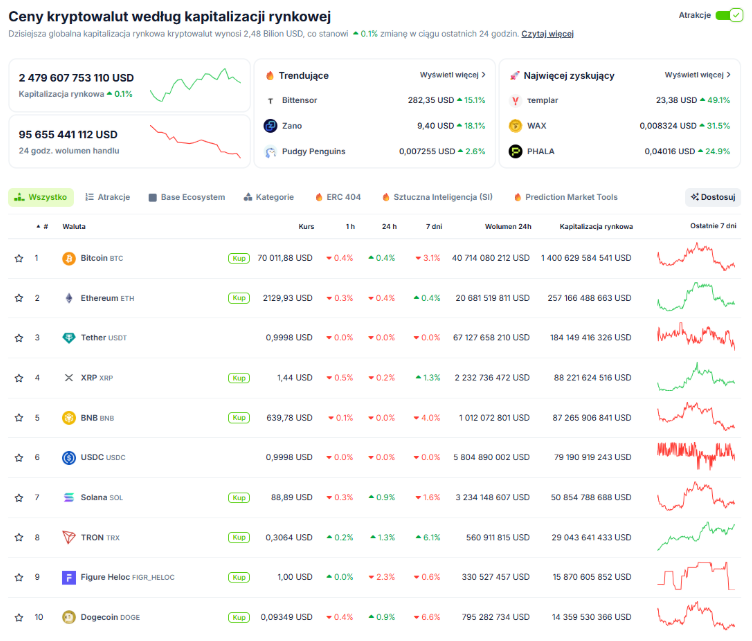Click the Ethereum logo icon

tap(69, 298)
